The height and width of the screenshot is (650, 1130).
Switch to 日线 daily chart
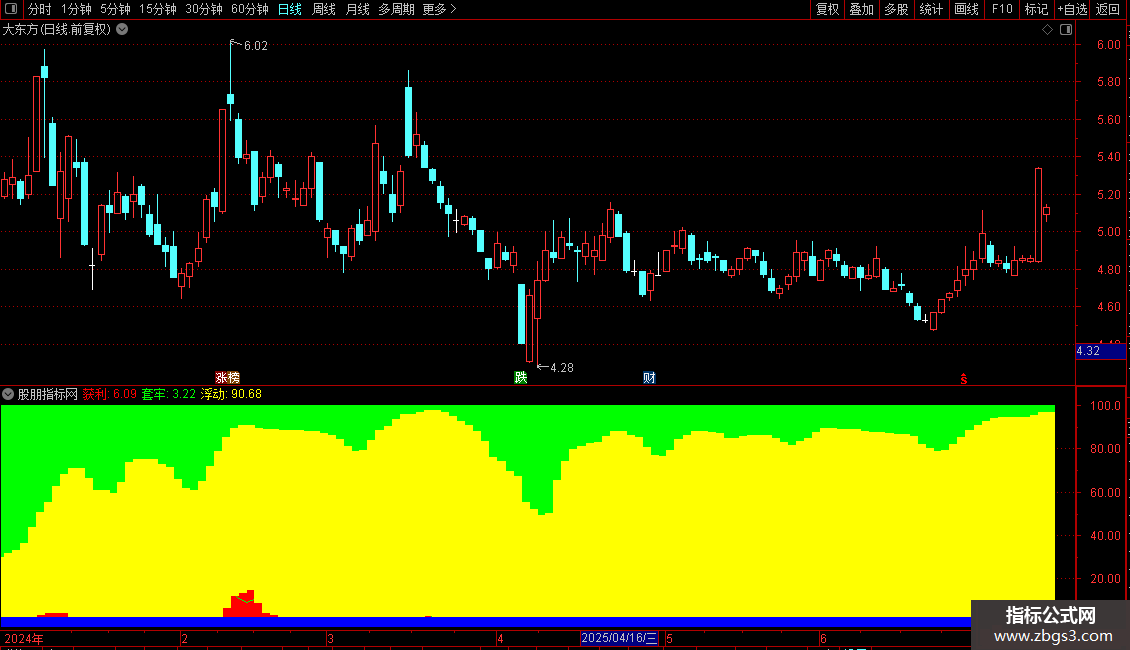click(290, 9)
